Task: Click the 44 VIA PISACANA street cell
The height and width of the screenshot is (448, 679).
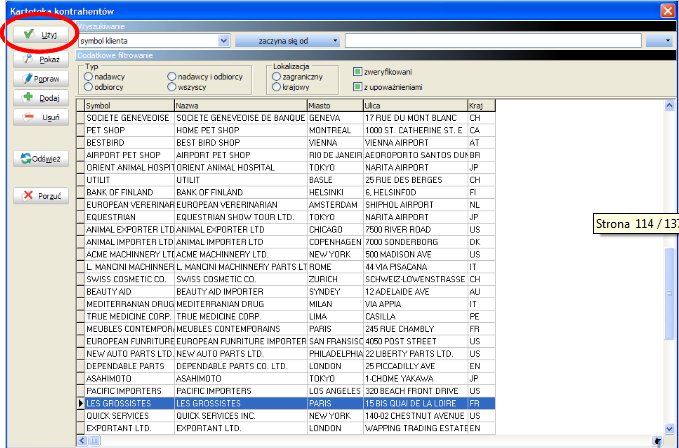Action: tap(415, 267)
